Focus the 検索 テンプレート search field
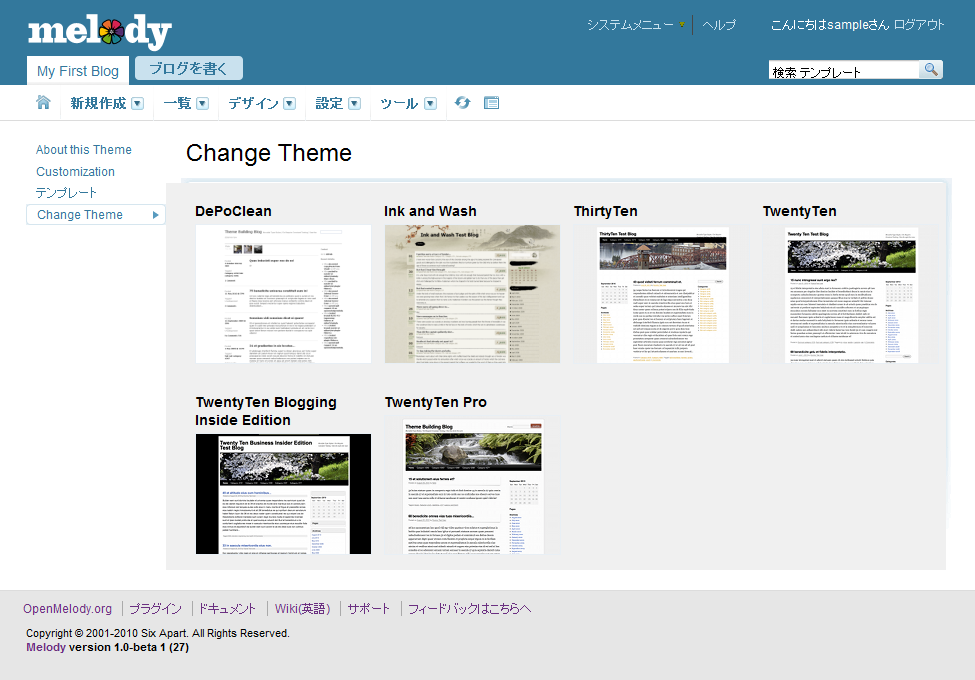Viewport: 975px width, 680px height. click(x=844, y=70)
